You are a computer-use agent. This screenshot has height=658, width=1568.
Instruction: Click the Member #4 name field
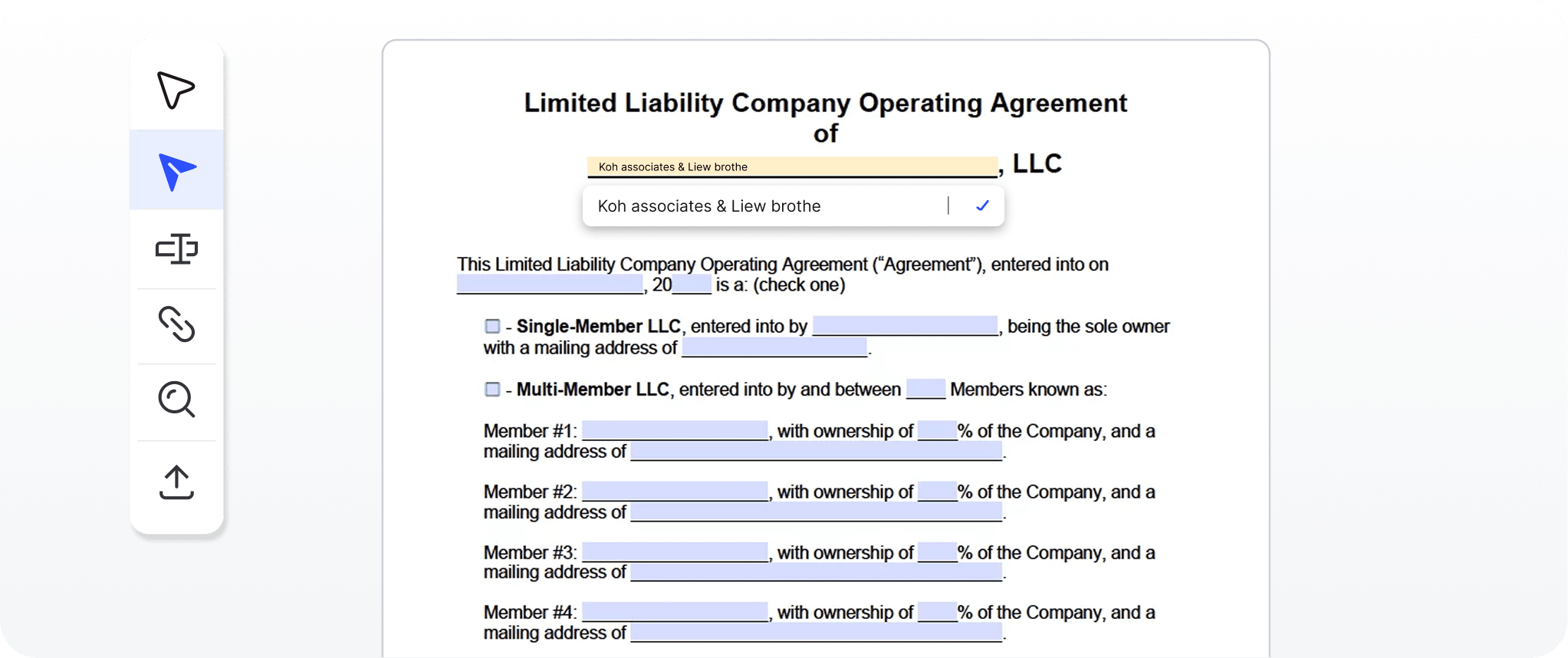(x=675, y=612)
